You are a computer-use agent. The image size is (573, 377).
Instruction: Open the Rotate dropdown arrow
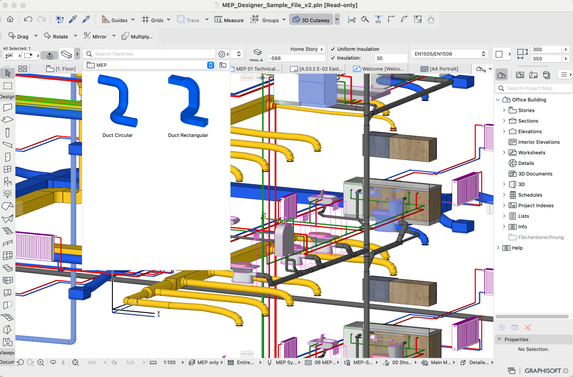tap(75, 36)
